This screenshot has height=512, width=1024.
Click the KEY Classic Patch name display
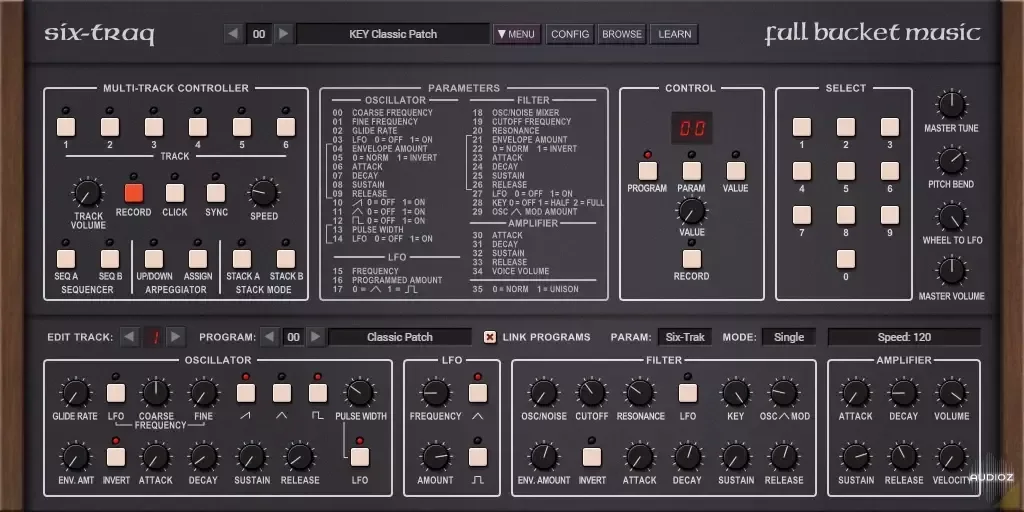[393, 34]
